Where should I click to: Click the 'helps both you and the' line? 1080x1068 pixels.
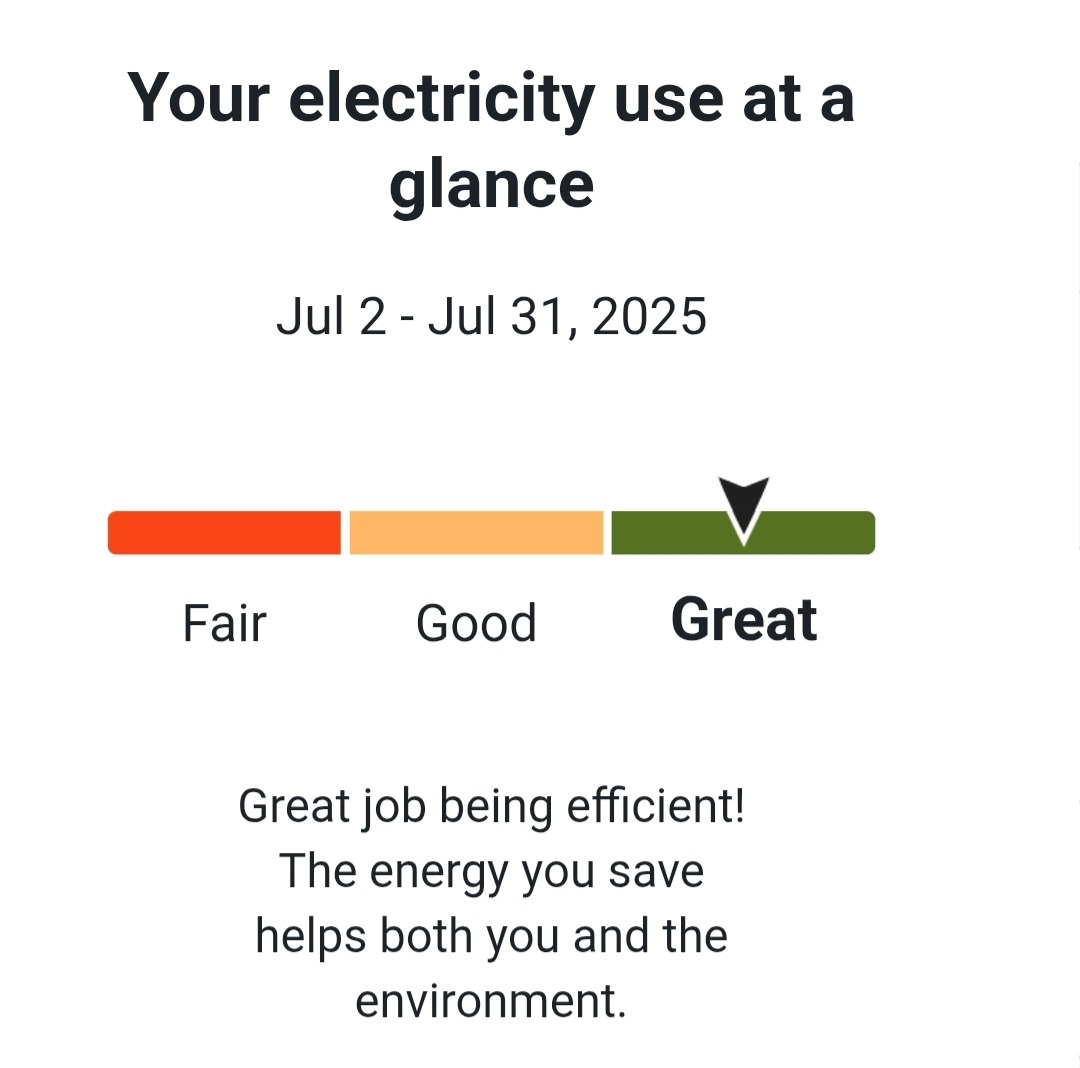491,936
